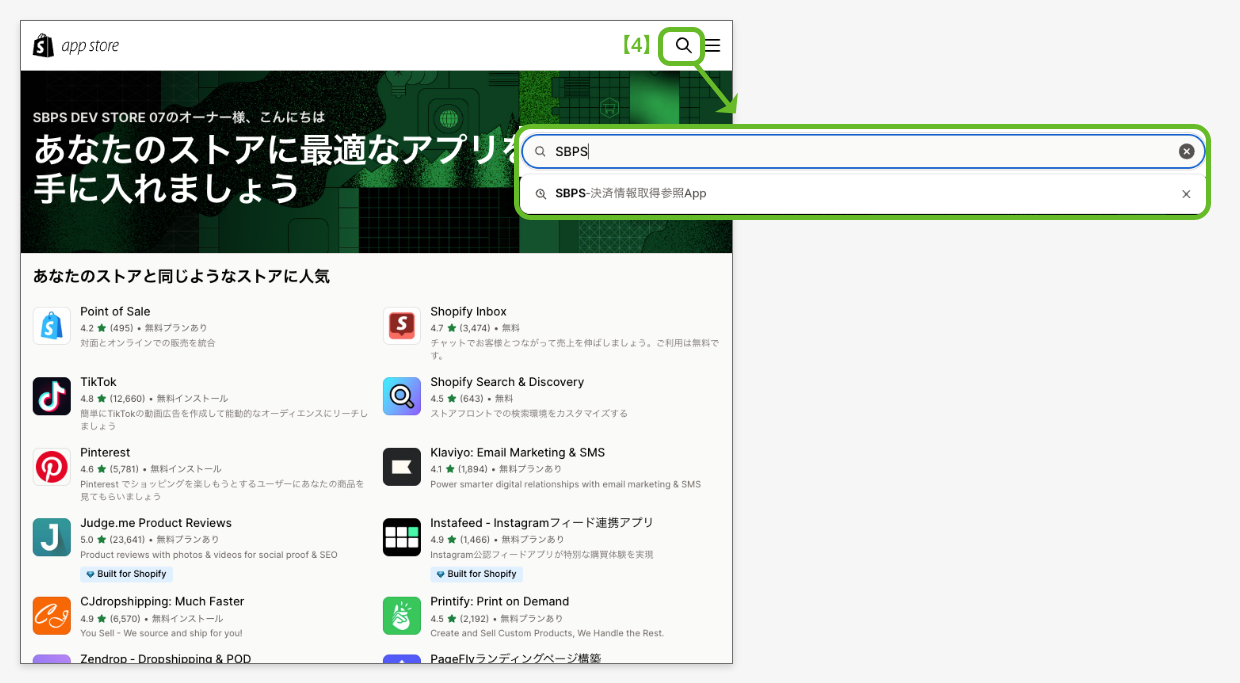Screen dimensions: 1240x683
Task: Open the Point of Sale app icon
Action: (52, 326)
